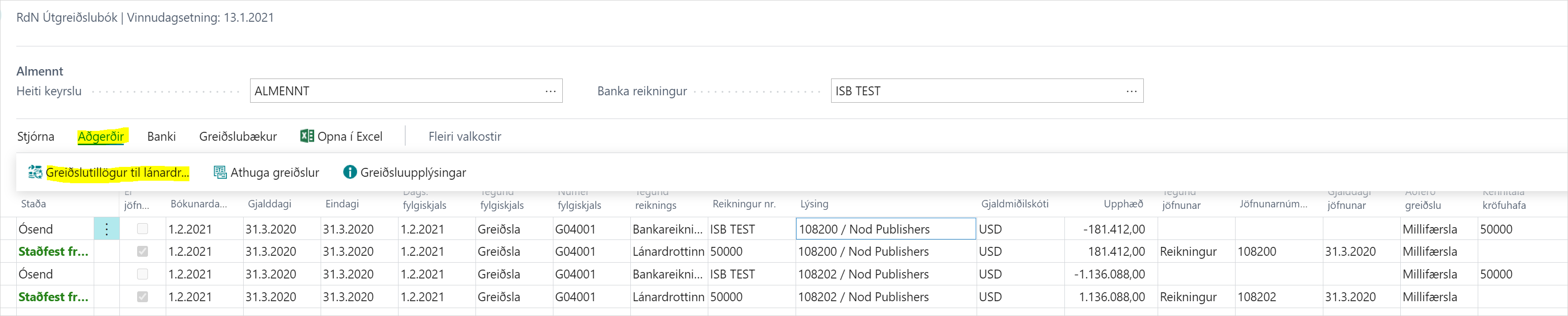
Task: Select the Aðgerðir menu tab
Action: [101, 137]
